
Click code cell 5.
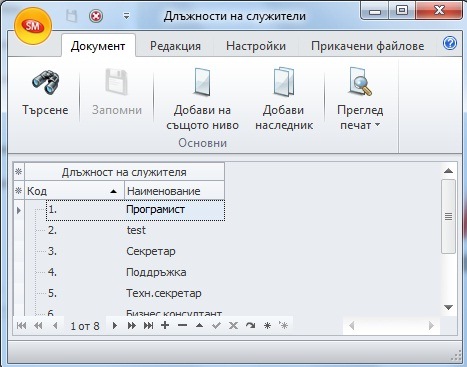85,293
